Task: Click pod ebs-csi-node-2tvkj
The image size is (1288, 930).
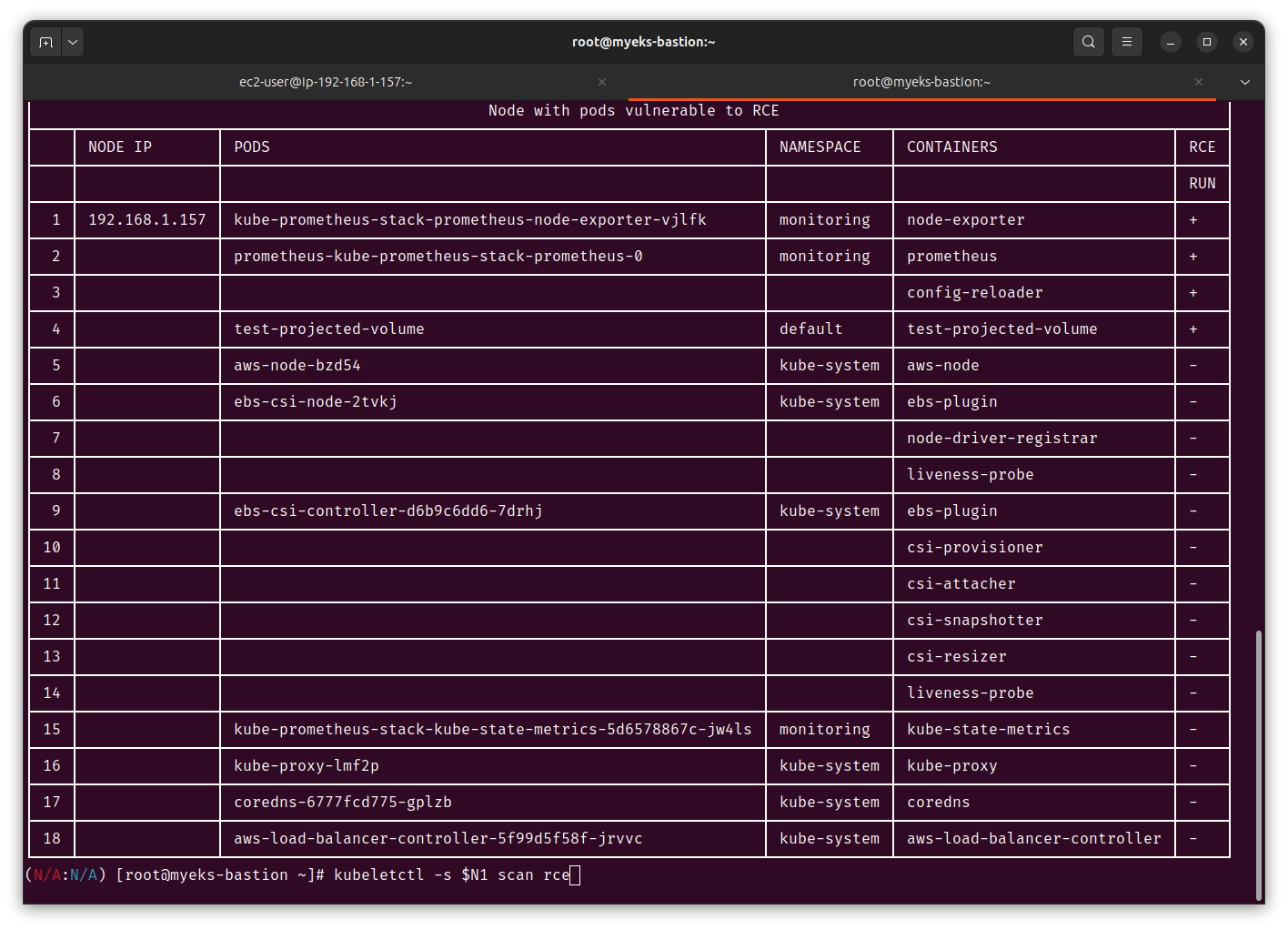Action: coord(316,402)
